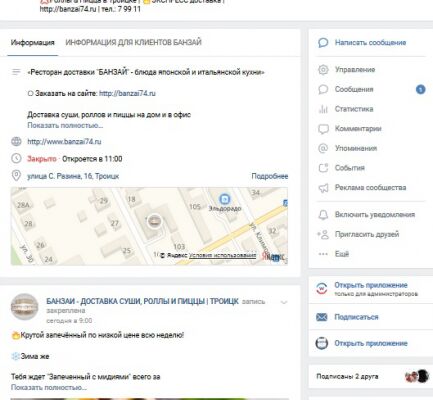The width and height of the screenshot is (433, 400).
Task: Click the speech bubble icon beside Написать сообщение
Action: [323, 43]
